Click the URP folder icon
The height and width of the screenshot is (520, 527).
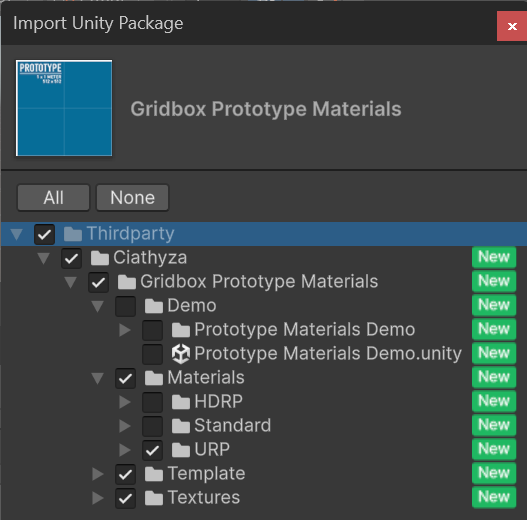coord(181,450)
